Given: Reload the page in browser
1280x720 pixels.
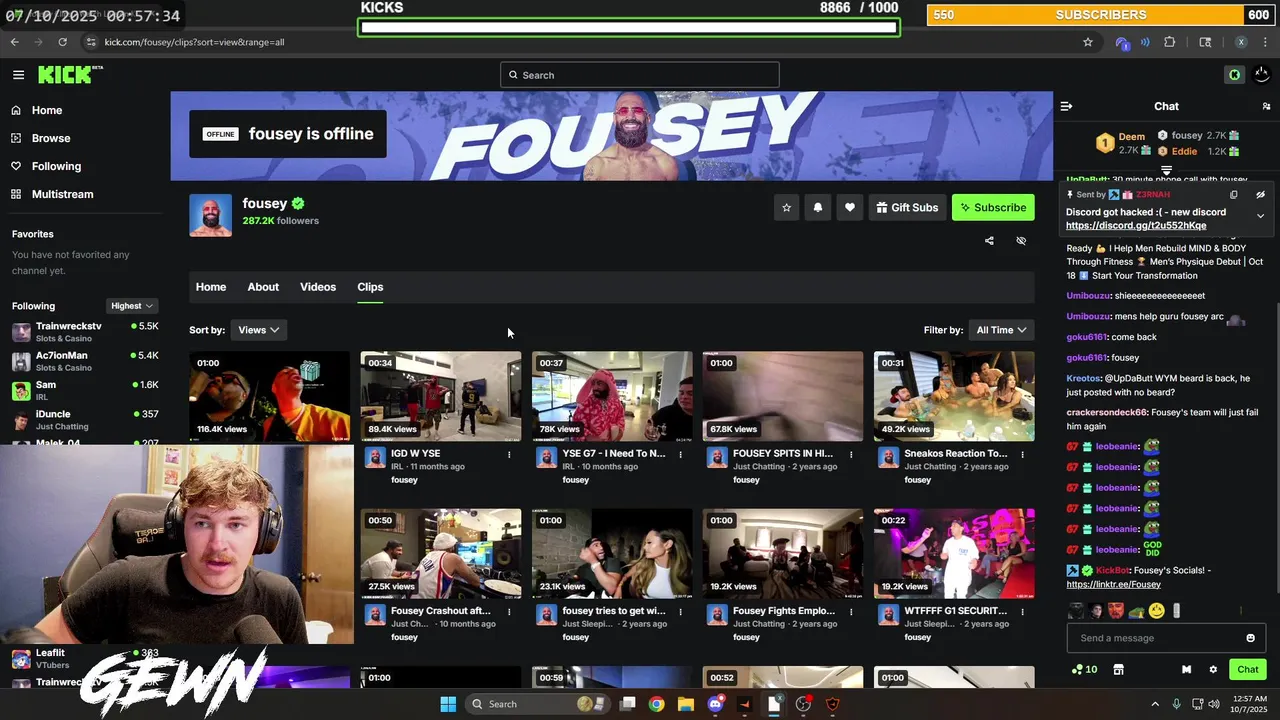Looking at the screenshot, I should pyautogui.click(x=62, y=42).
